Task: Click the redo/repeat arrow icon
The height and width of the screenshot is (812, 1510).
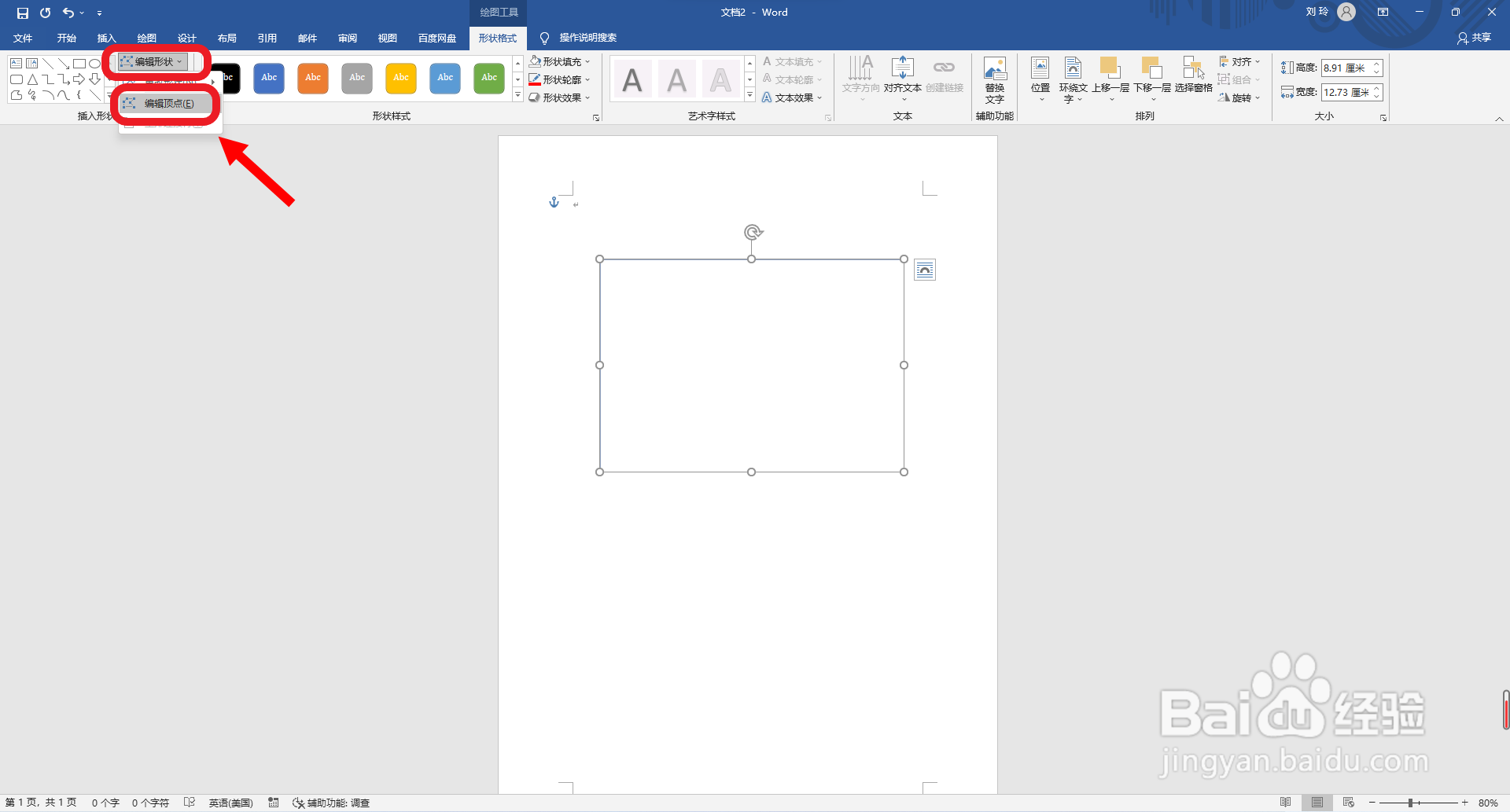Action: [46, 13]
